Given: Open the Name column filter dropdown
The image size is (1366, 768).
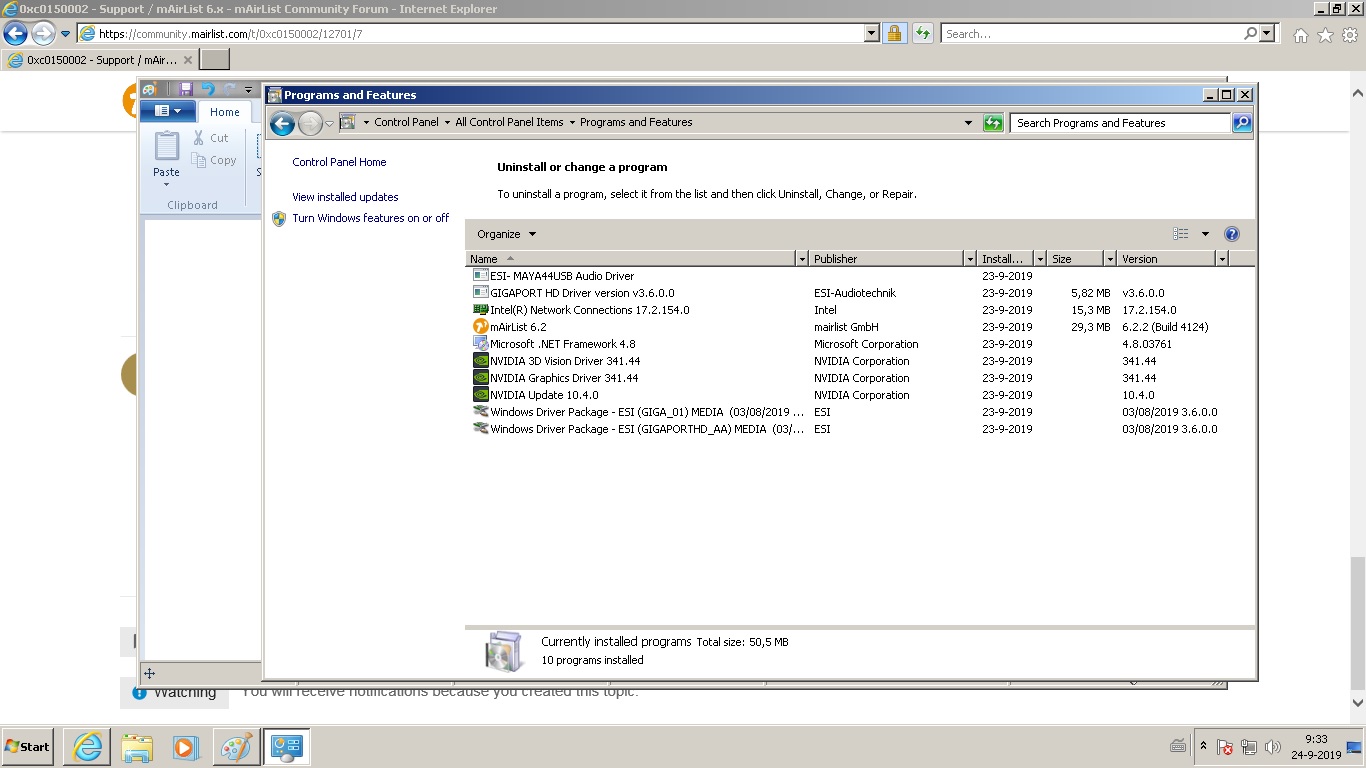Looking at the screenshot, I should (x=801, y=259).
